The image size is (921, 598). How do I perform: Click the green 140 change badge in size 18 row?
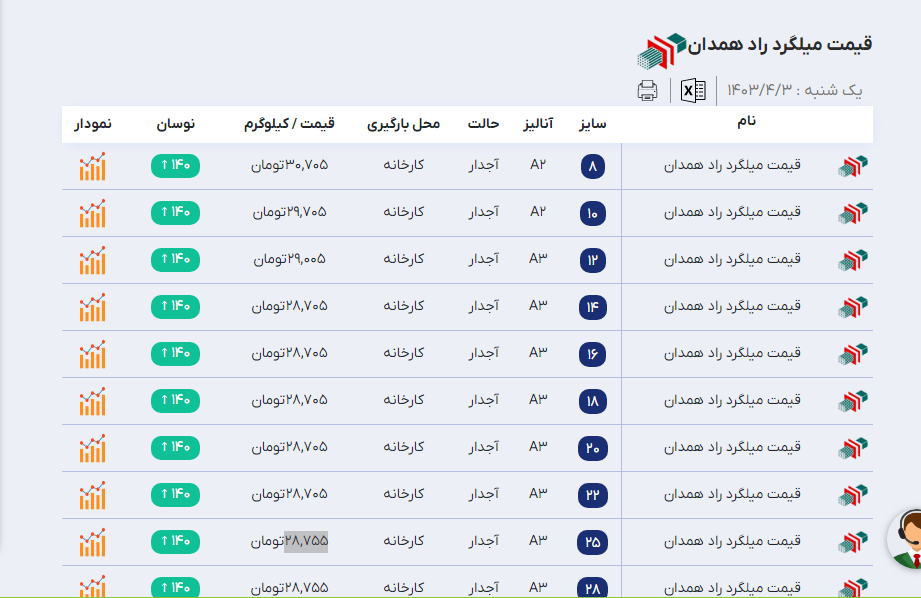[x=175, y=401]
